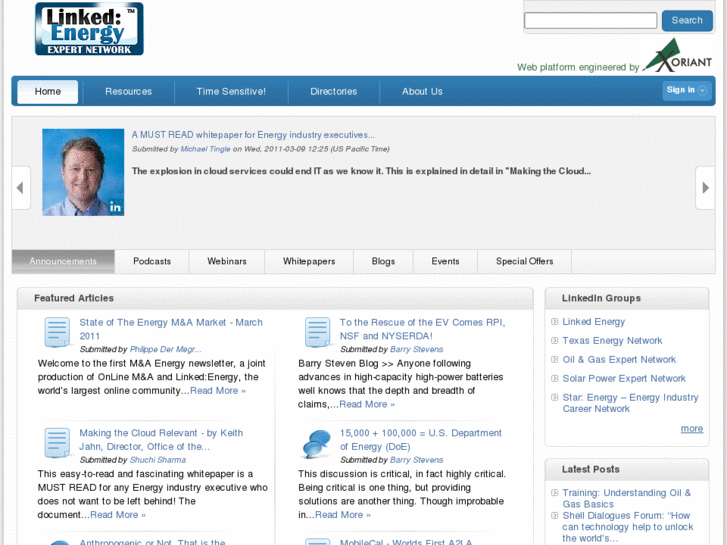Open the About Us menu
Image resolution: width=727 pixels, height=545 pixels.
[422, 91]
